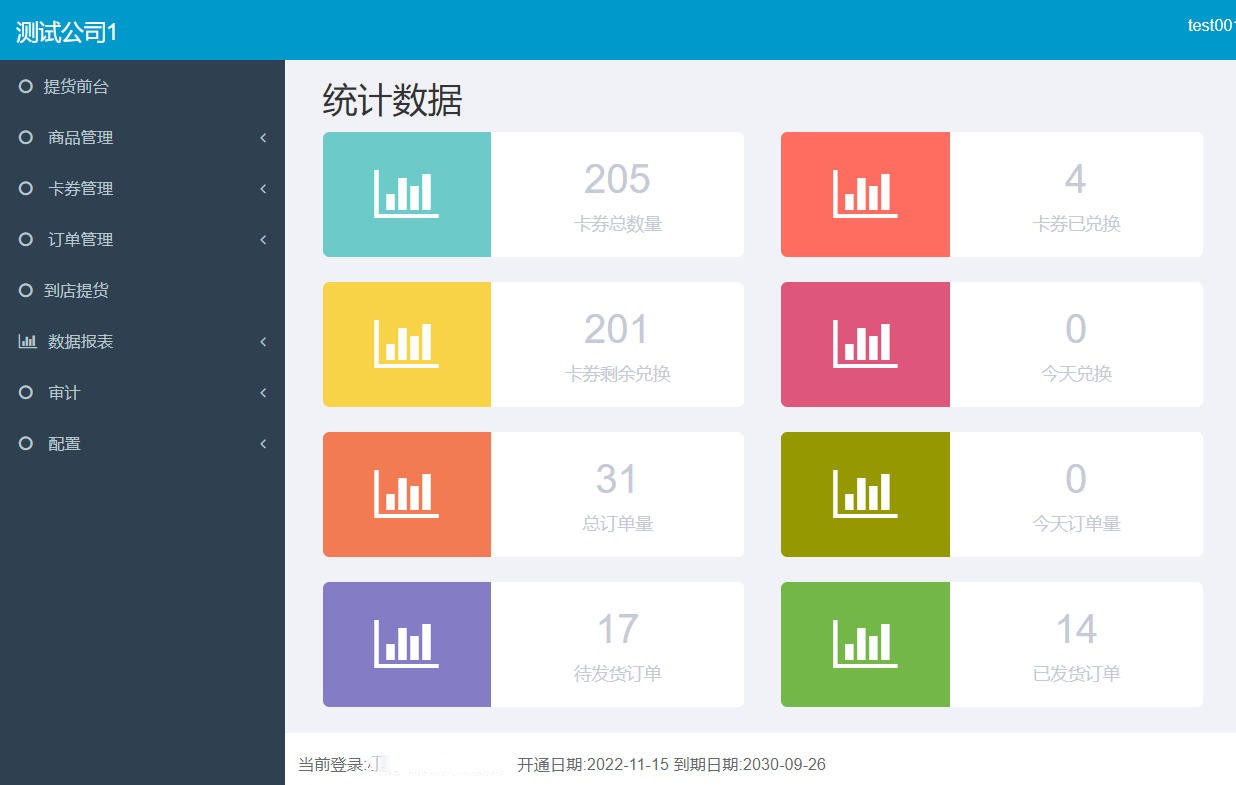Screen dimensions: 1236x785
Task: Click the pink chart icon for 今天兑换
Action: (865, 344)
